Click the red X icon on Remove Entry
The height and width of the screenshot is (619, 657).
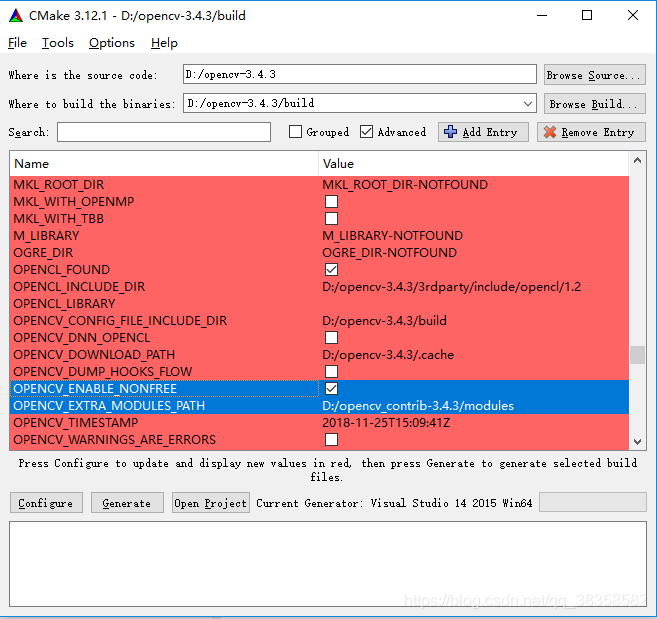pos(550,132)
